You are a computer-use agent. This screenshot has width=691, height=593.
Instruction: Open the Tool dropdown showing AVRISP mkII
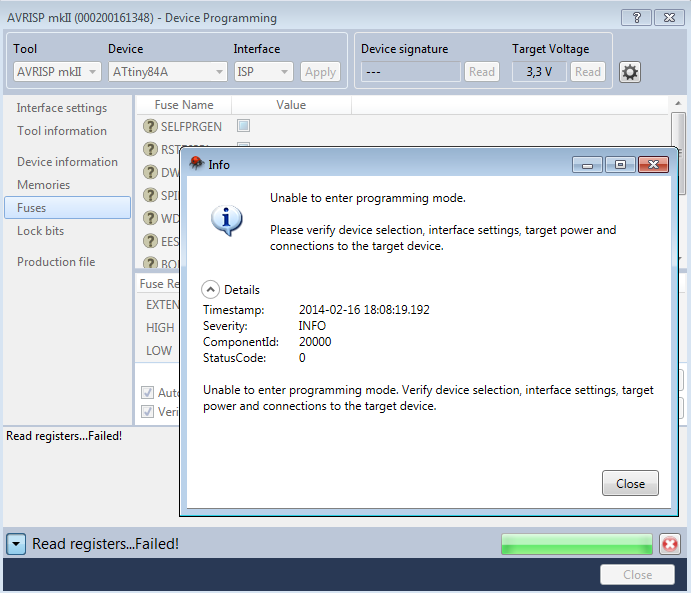click(x=57, y=71)
